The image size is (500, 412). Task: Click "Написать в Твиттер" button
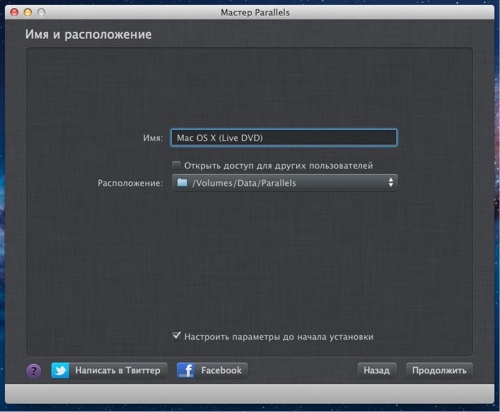click(x=109, y=370)
